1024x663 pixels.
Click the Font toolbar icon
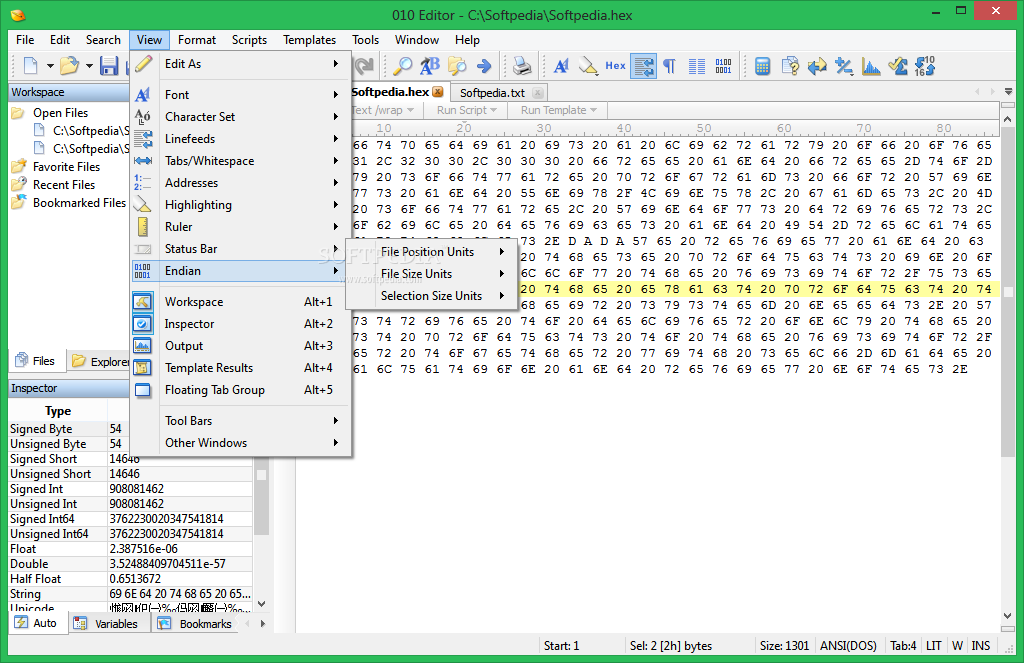point(561,65)
